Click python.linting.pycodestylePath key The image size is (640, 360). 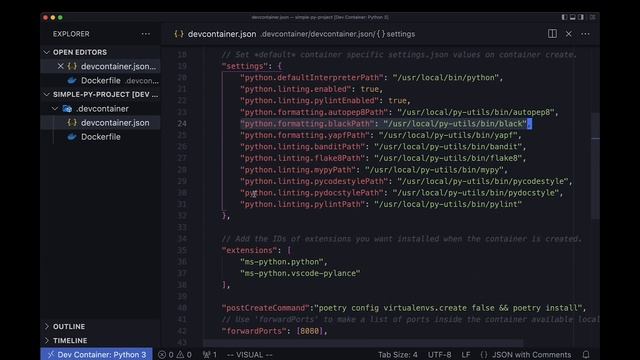click(314, 181)
